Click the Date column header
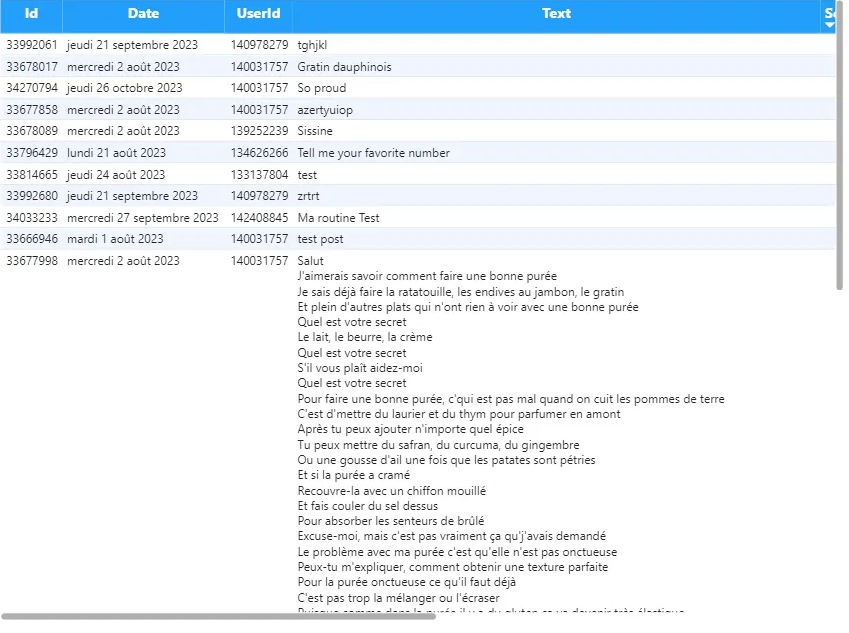849x633 pixels. (x=143, y=14)
